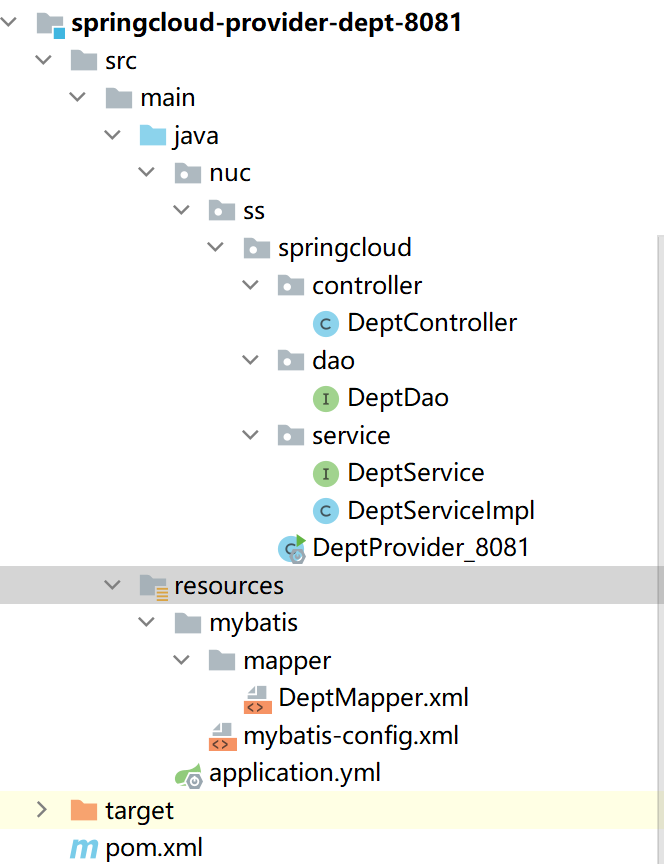Screen dimensions: 664x864
Task: Click the DeptProvider_8081 runnable class icon
Action: pos(291,548)
